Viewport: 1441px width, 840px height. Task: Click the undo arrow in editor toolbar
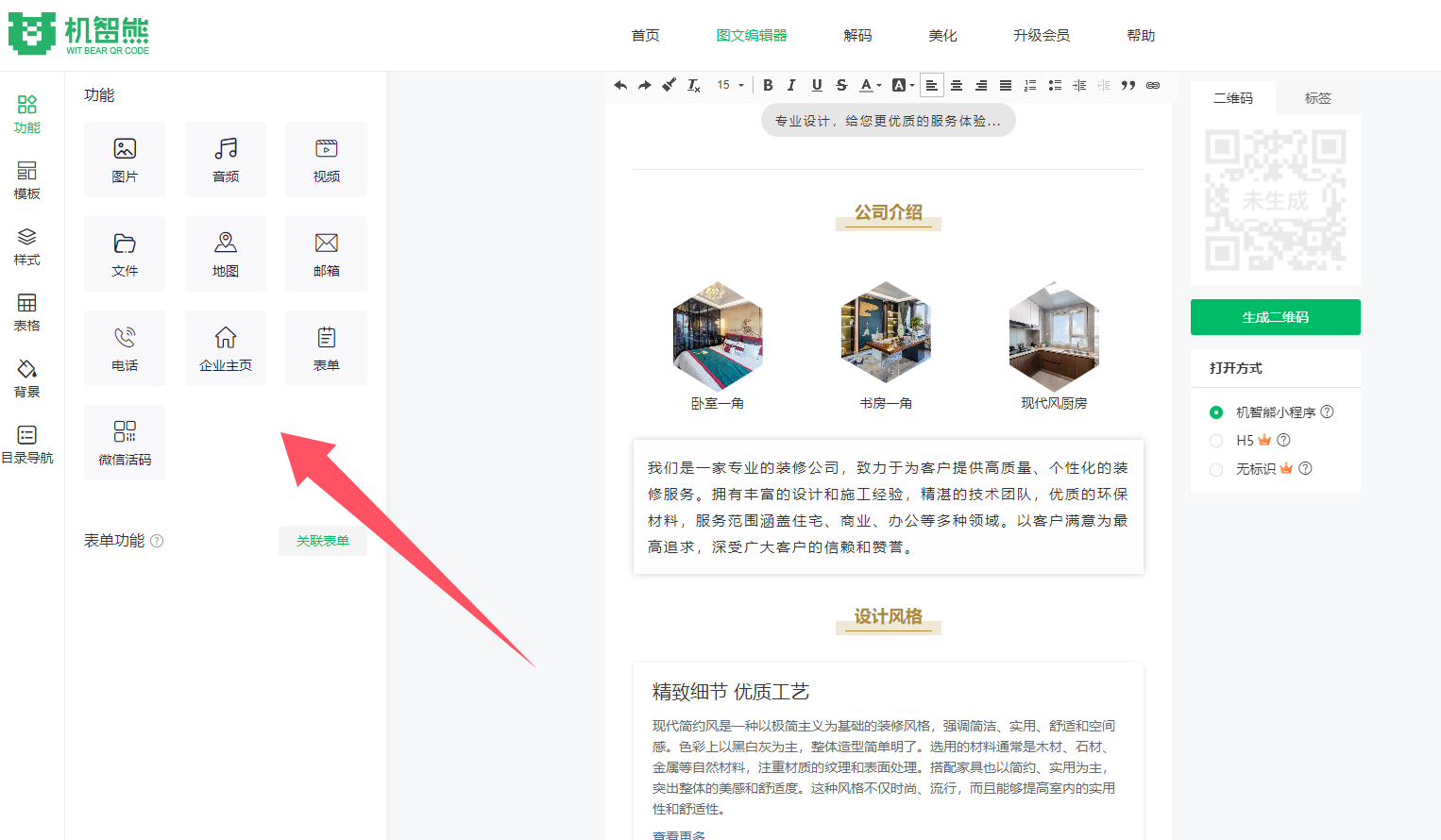620,85
